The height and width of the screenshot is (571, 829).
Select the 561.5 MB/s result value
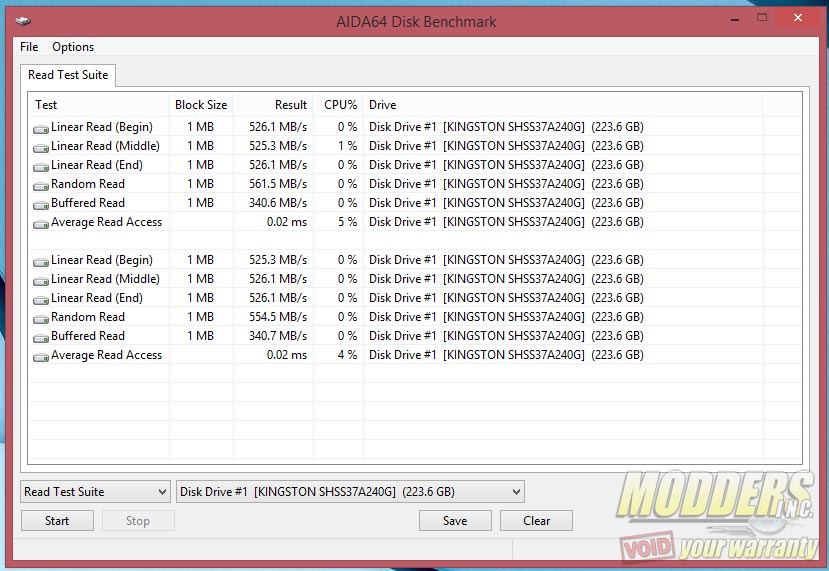pos(278,184)
